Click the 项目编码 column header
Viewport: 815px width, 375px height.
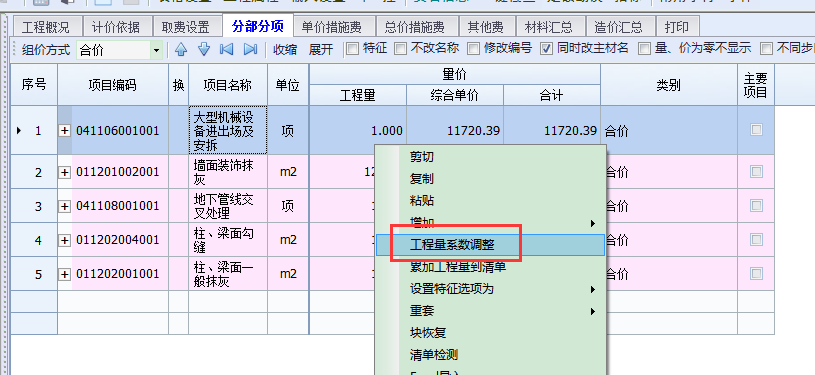click(x=112, y=85)
